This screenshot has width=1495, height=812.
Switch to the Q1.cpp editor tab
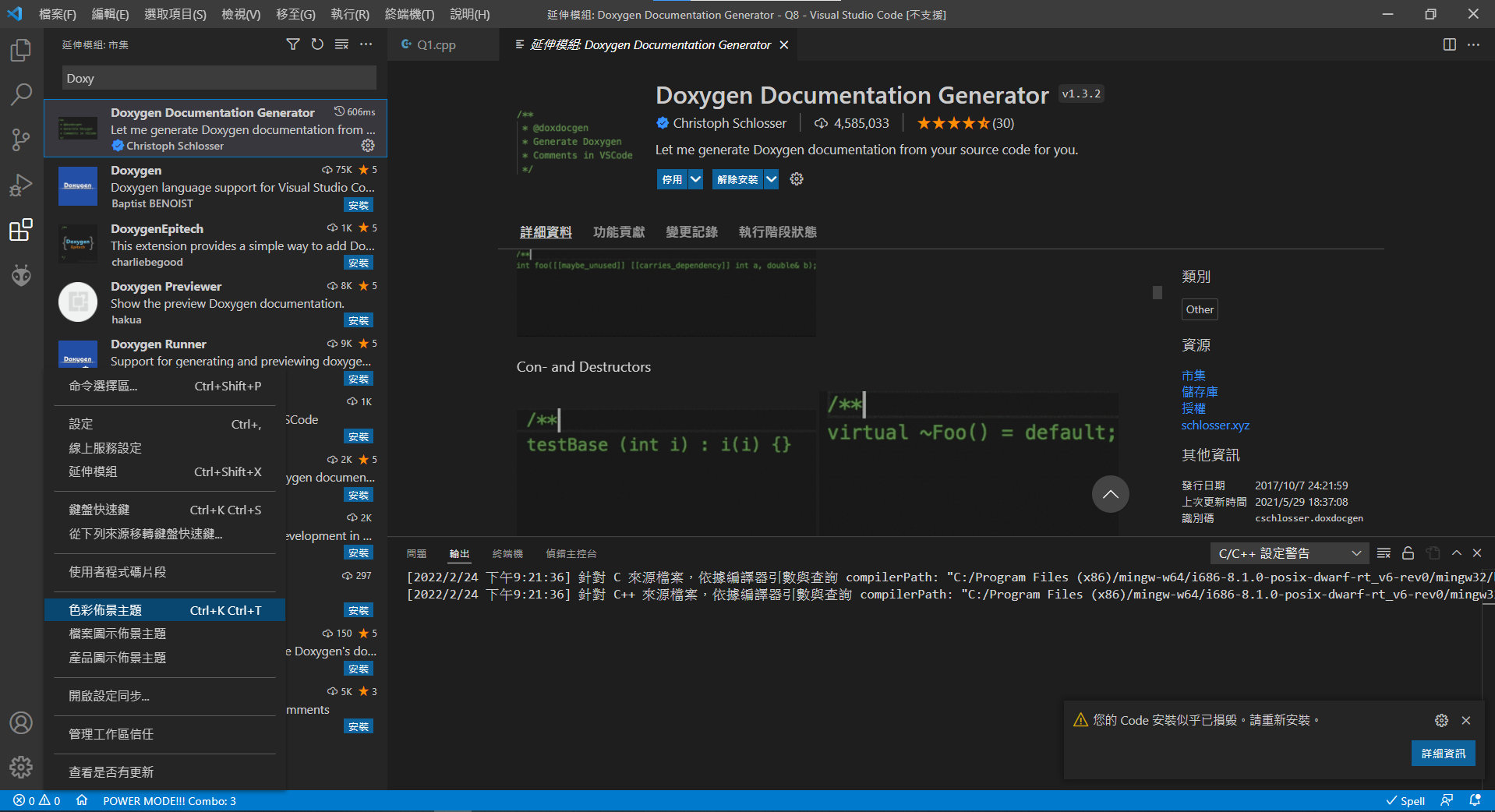(436, 45)
